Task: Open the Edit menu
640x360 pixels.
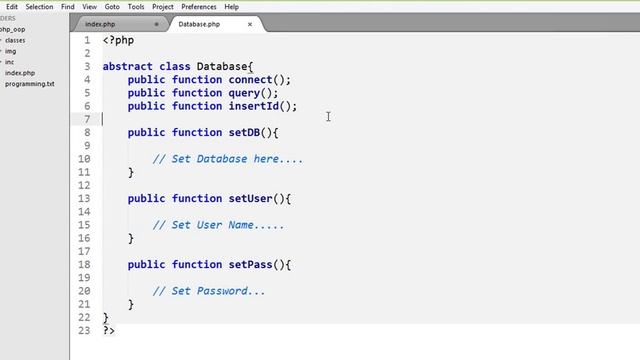Action: pyautogui.click(x=11, y=7)
